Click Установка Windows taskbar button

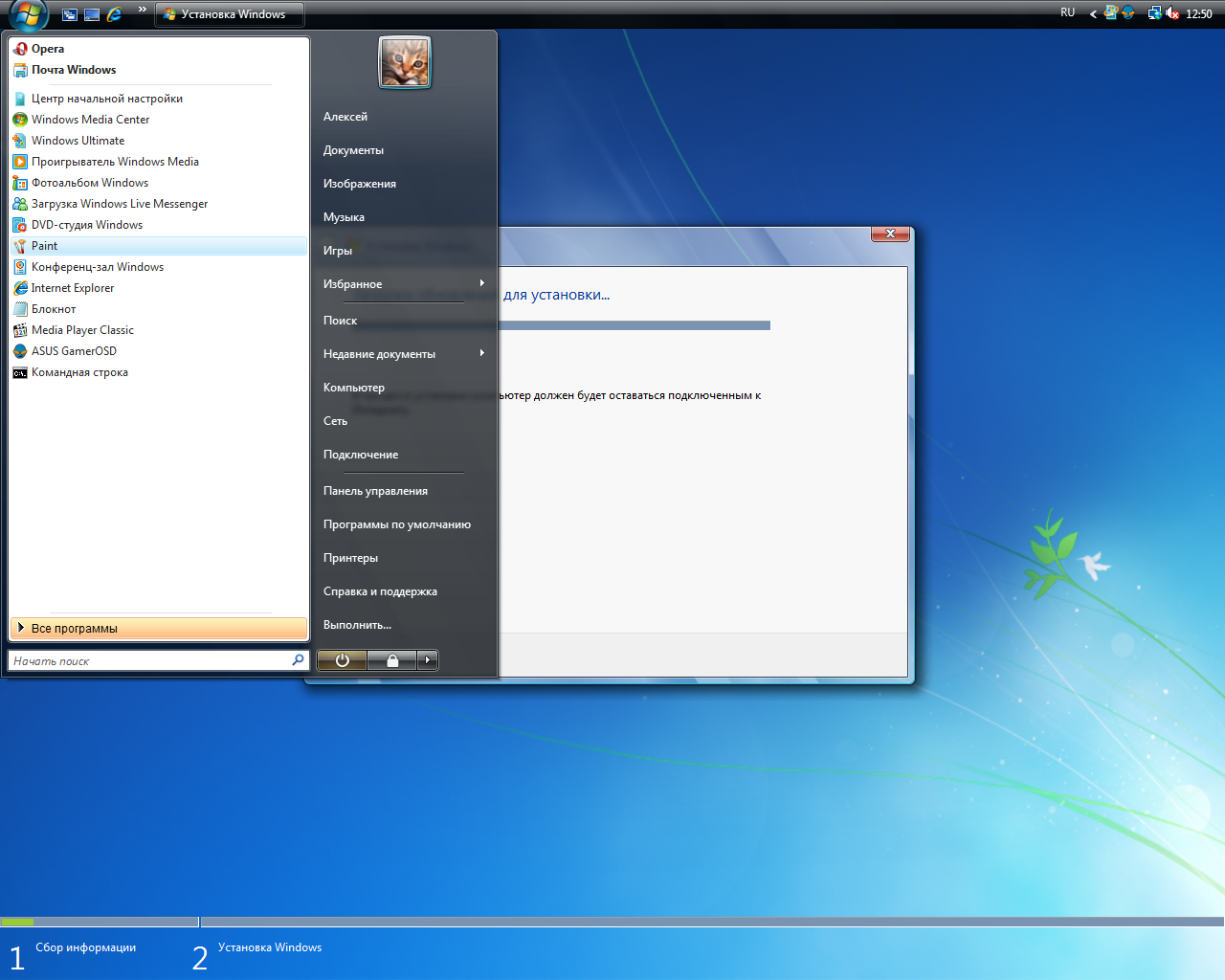[x=230, y=14]
